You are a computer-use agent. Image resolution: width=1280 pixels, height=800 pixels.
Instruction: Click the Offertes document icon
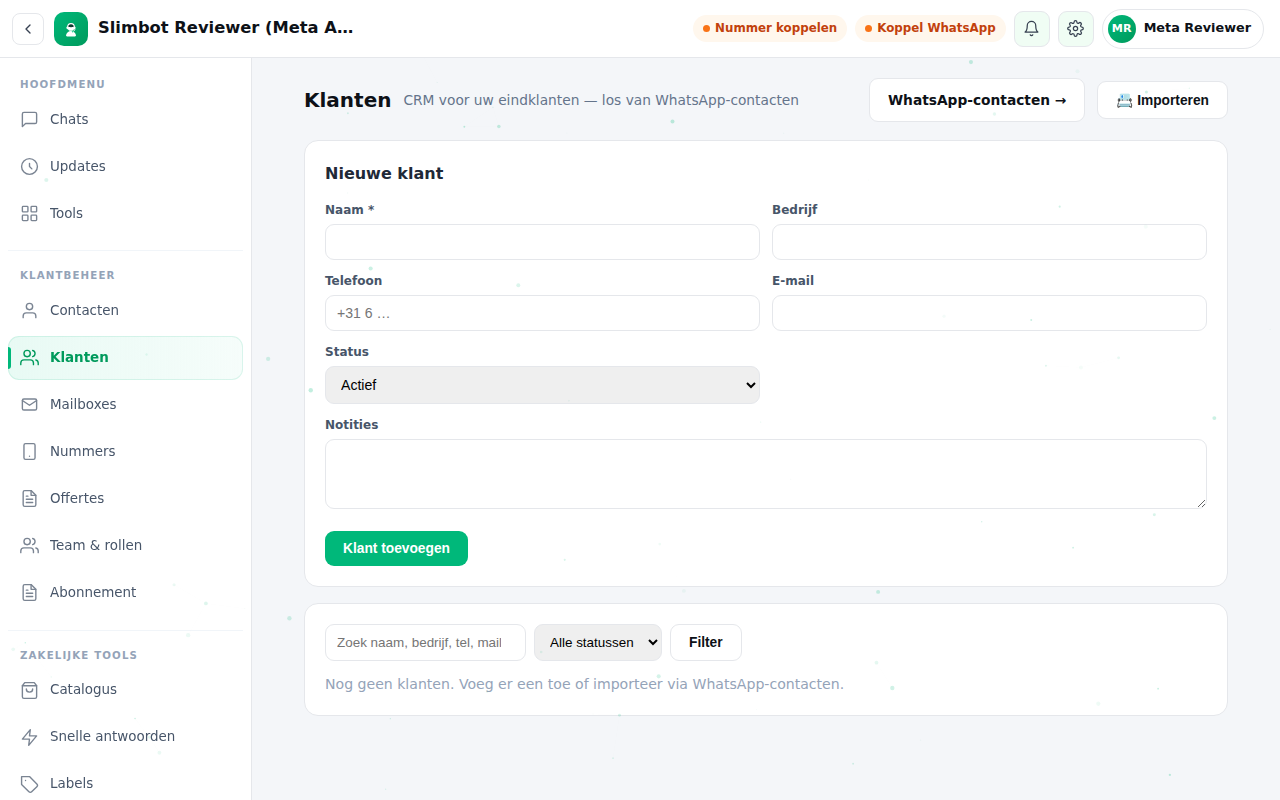pyautogui.click(x=30, y=498)
